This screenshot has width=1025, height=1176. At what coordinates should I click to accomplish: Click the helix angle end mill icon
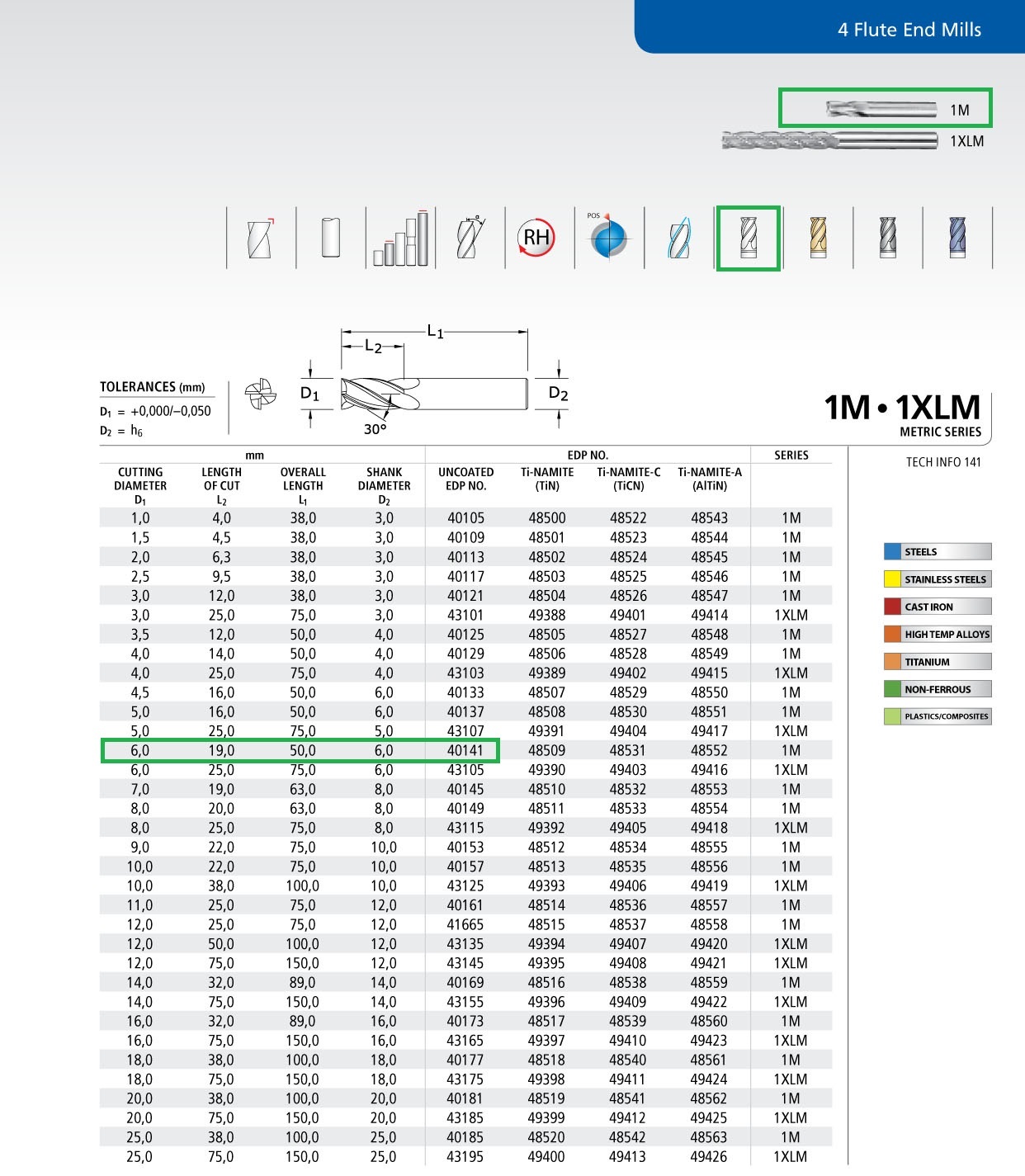tap(470, 238)
